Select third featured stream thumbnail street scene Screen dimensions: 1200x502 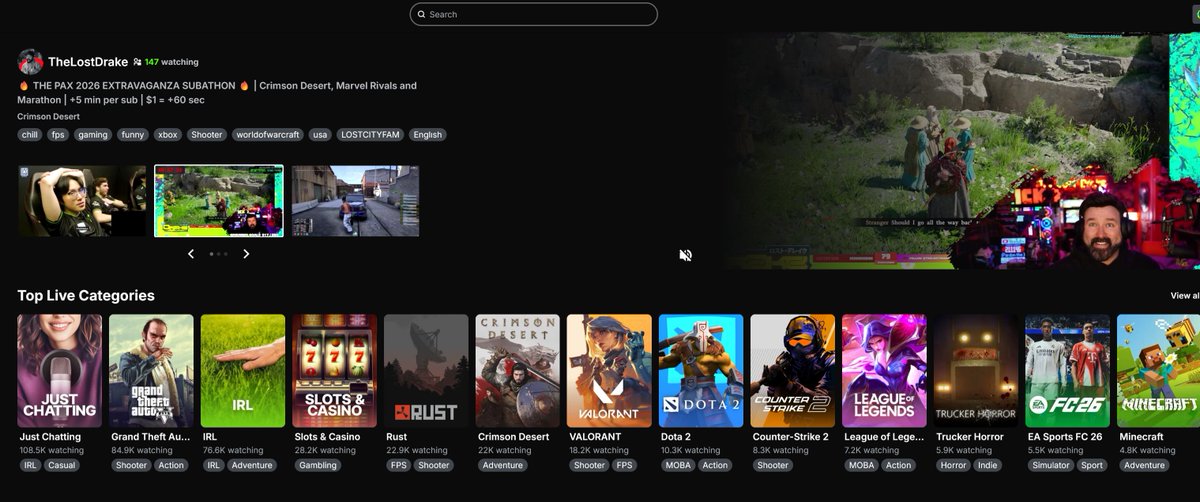coord(355,201)
